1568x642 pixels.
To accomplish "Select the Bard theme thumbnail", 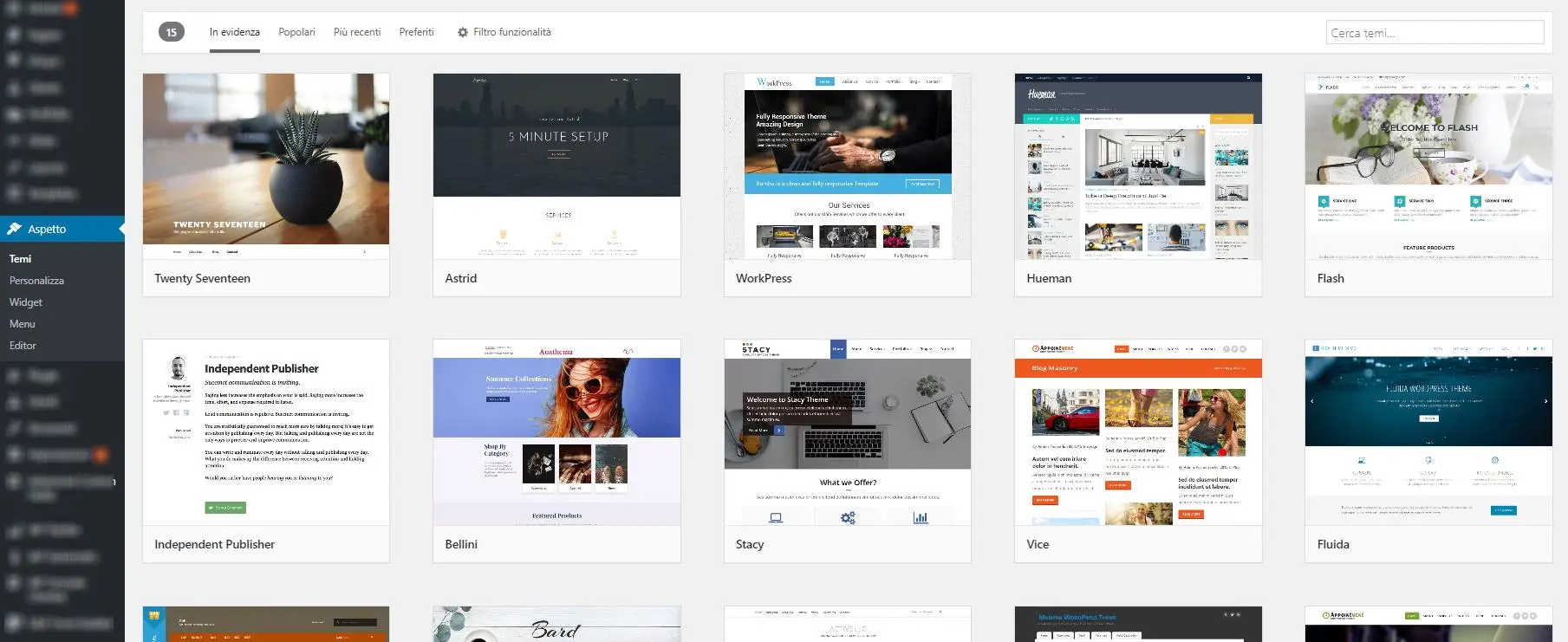I will [556, 624].
